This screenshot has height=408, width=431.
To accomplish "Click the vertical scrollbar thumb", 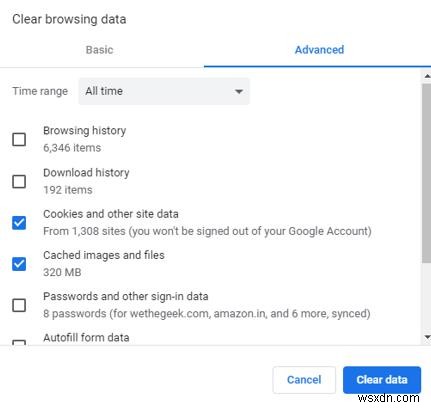I will (427, 173).
